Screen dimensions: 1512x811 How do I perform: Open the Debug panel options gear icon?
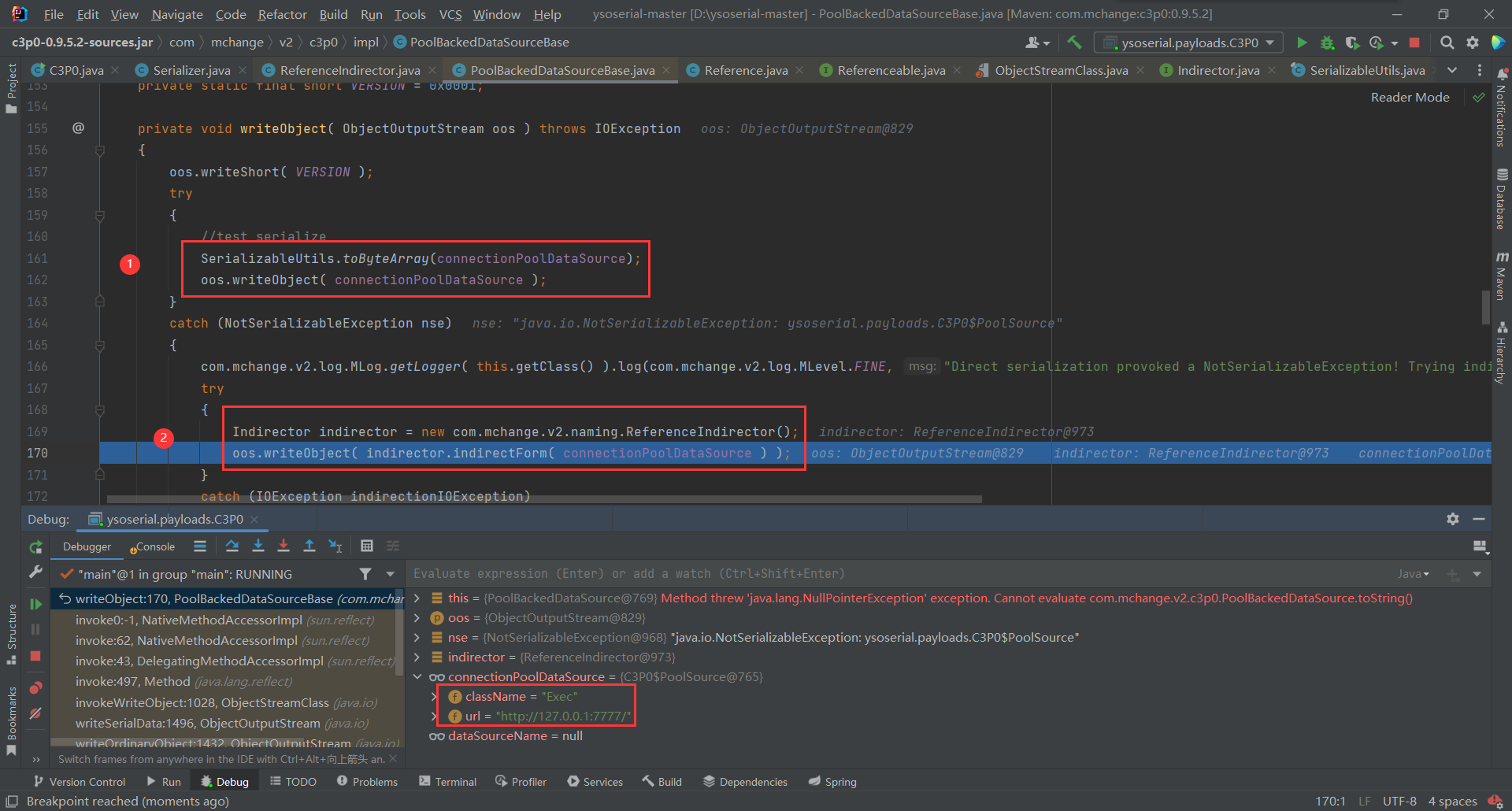1453,519
